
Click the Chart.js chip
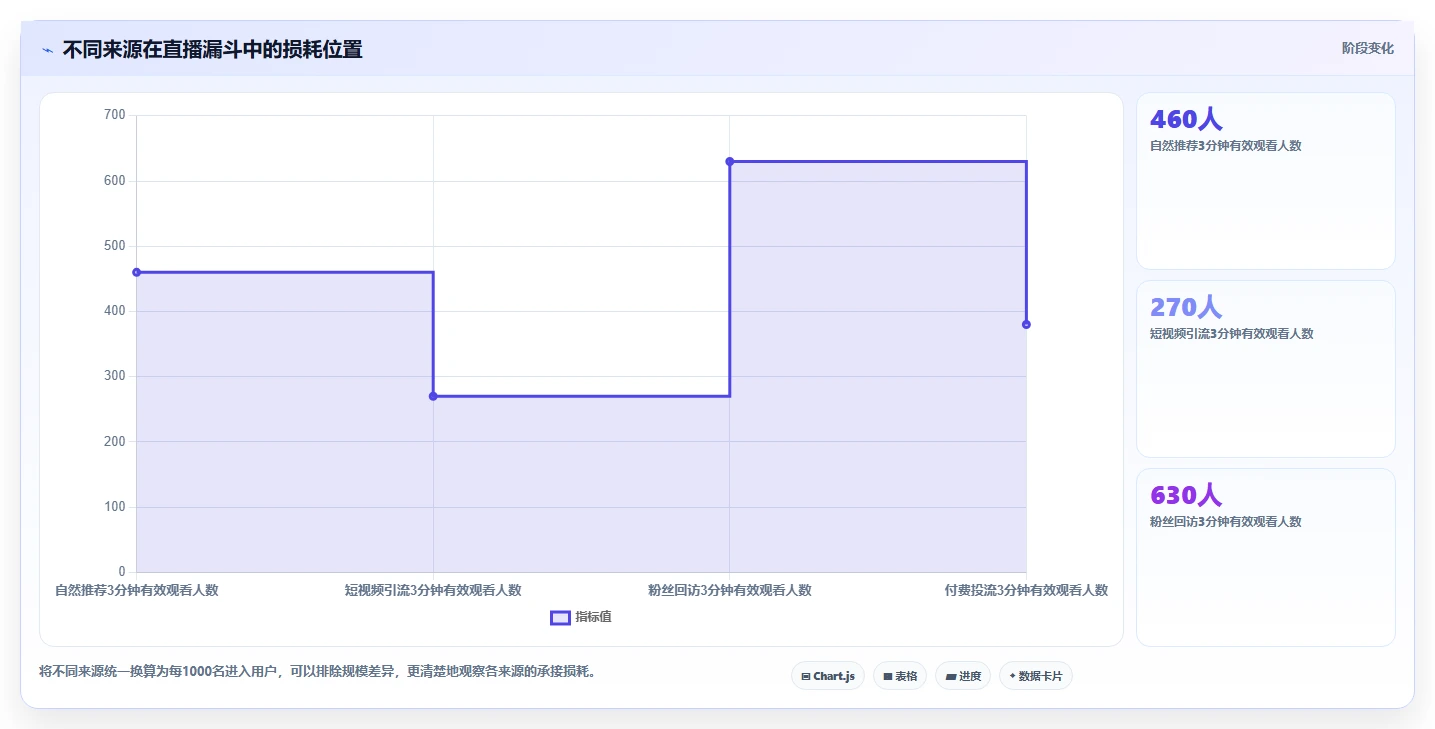click(828, 676)
